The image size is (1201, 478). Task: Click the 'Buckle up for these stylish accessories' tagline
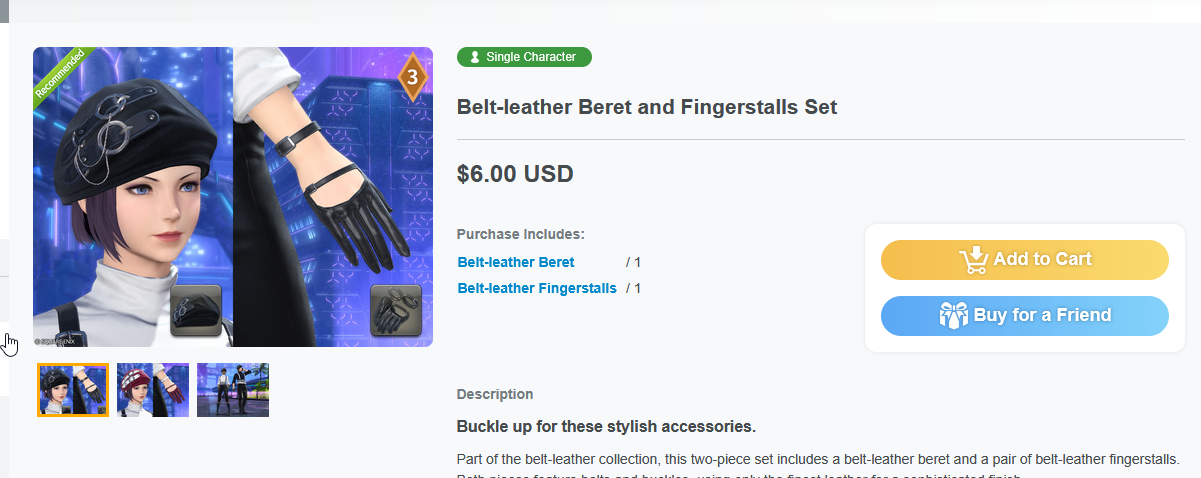pos(606,427)
